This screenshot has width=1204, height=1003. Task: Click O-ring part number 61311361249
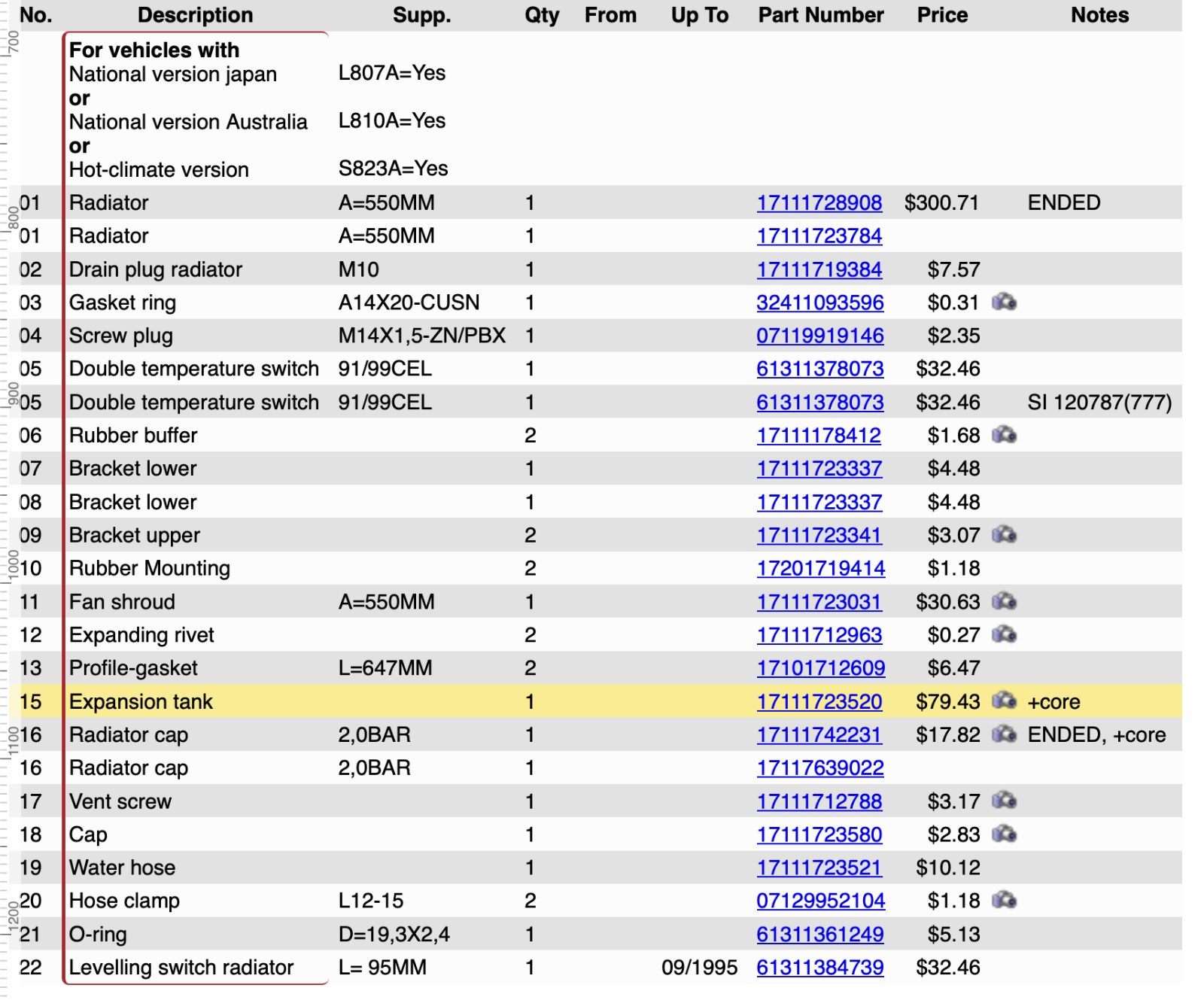(x=819, y=935)
